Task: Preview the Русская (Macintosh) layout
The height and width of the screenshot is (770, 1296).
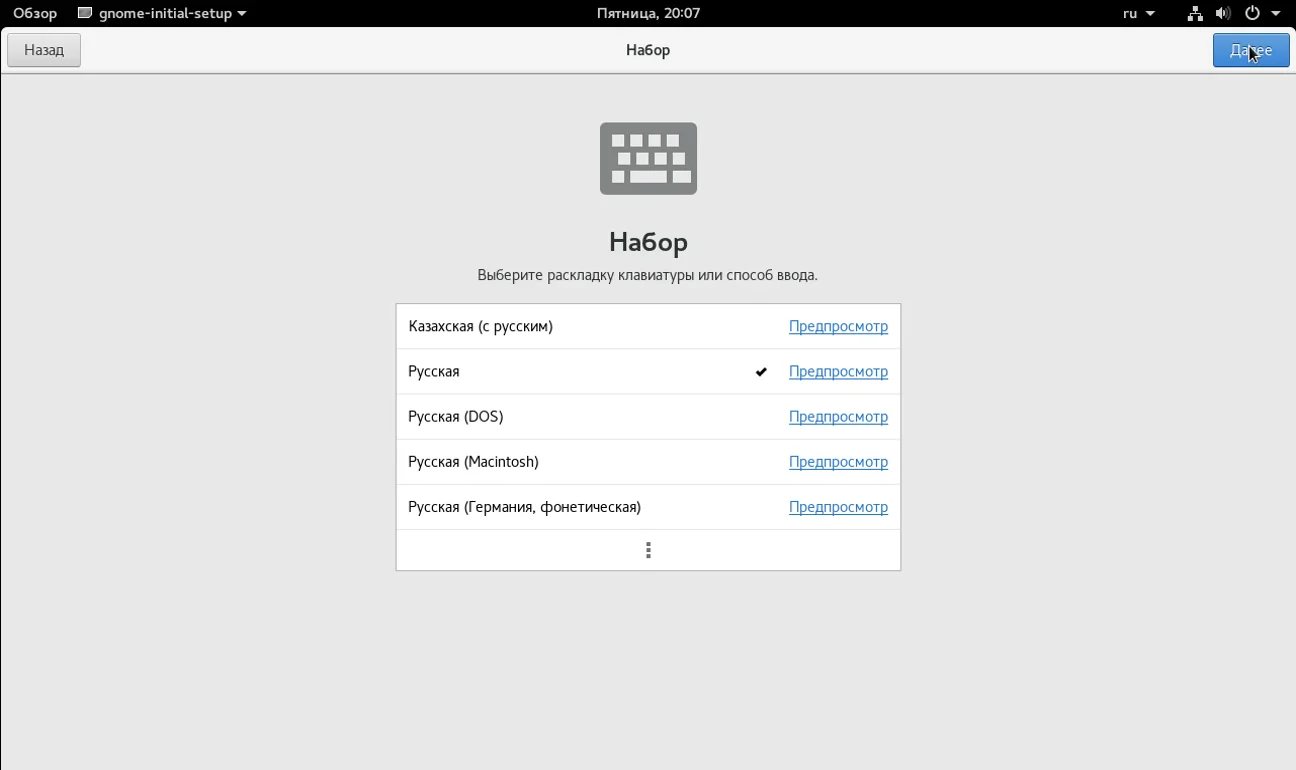Action: pyautogui.click(x=838, y=461)
